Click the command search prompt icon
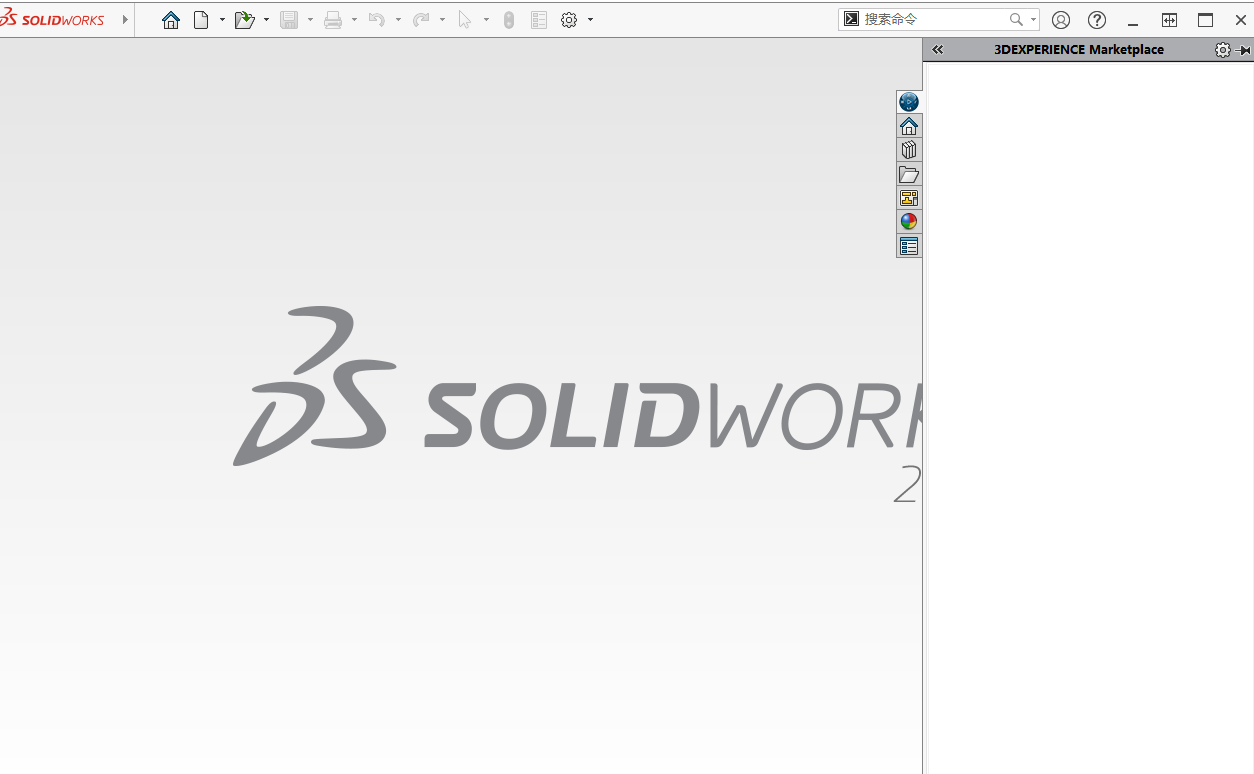 [851, 19]
